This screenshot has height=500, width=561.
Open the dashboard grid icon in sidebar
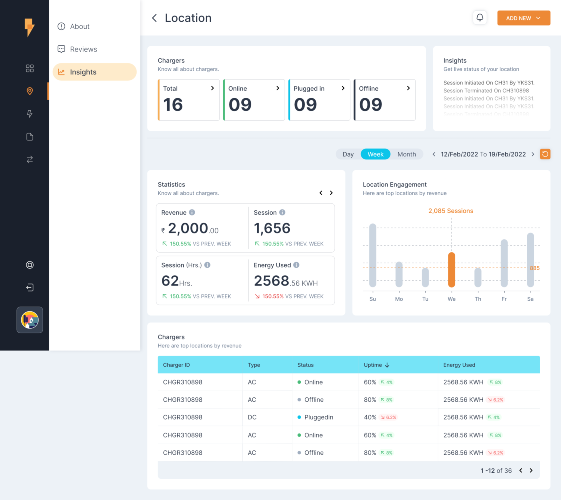point(30,68)
